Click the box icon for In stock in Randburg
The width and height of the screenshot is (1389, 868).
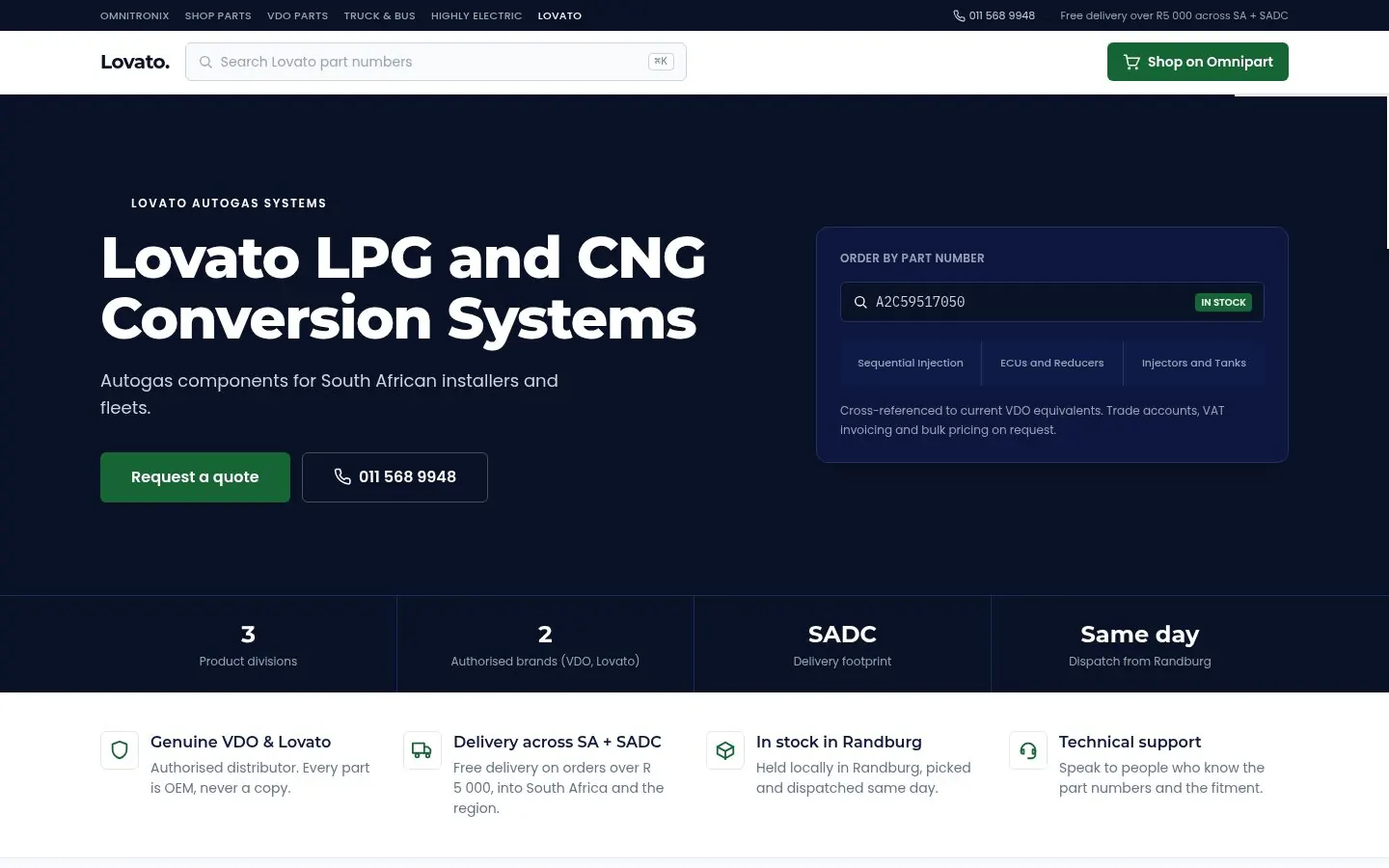pyautogui.click(x=725, y=750)
